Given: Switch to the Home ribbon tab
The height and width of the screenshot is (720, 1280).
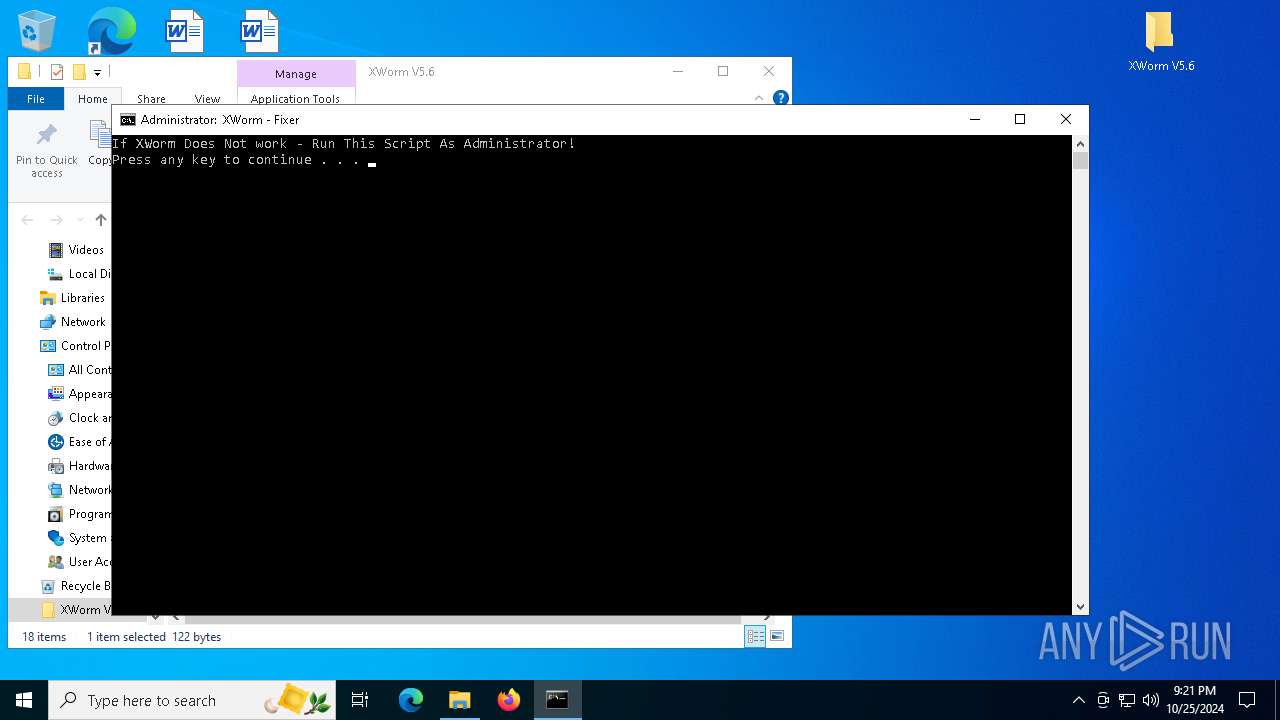Looking at the screenshot, I should pos(93,99).
